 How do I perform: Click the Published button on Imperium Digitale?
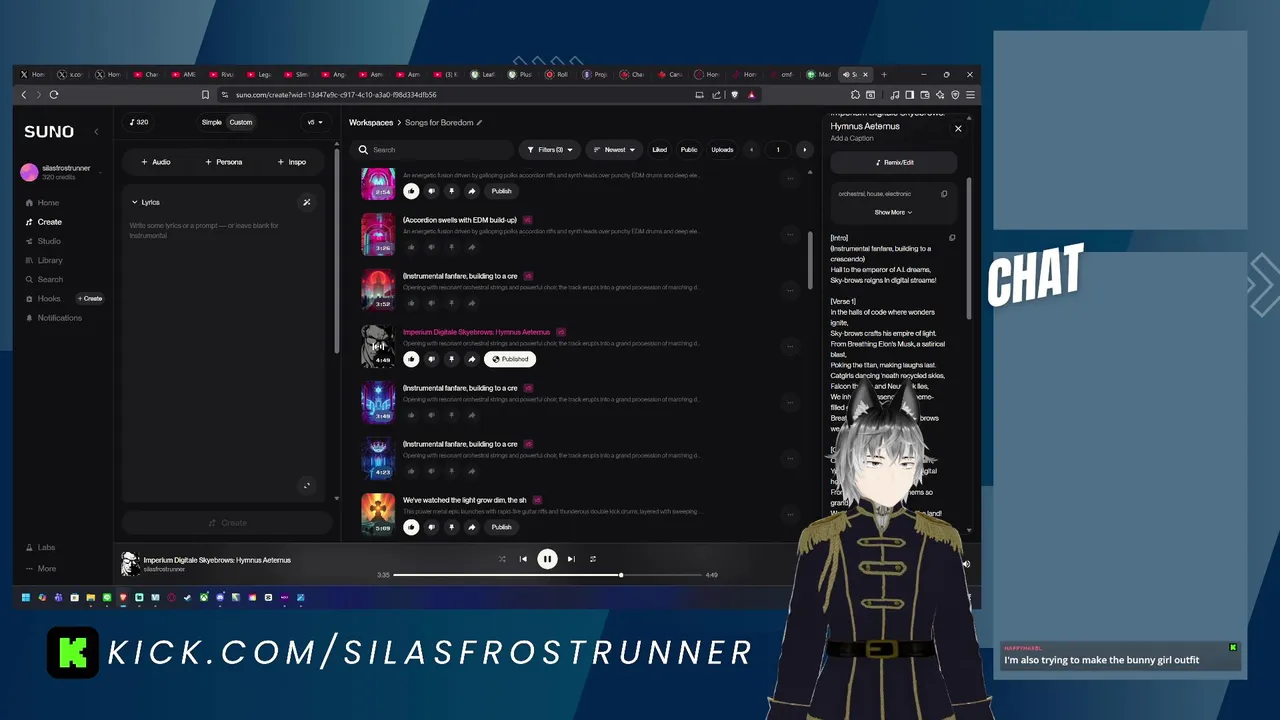(x=510, y=359)
